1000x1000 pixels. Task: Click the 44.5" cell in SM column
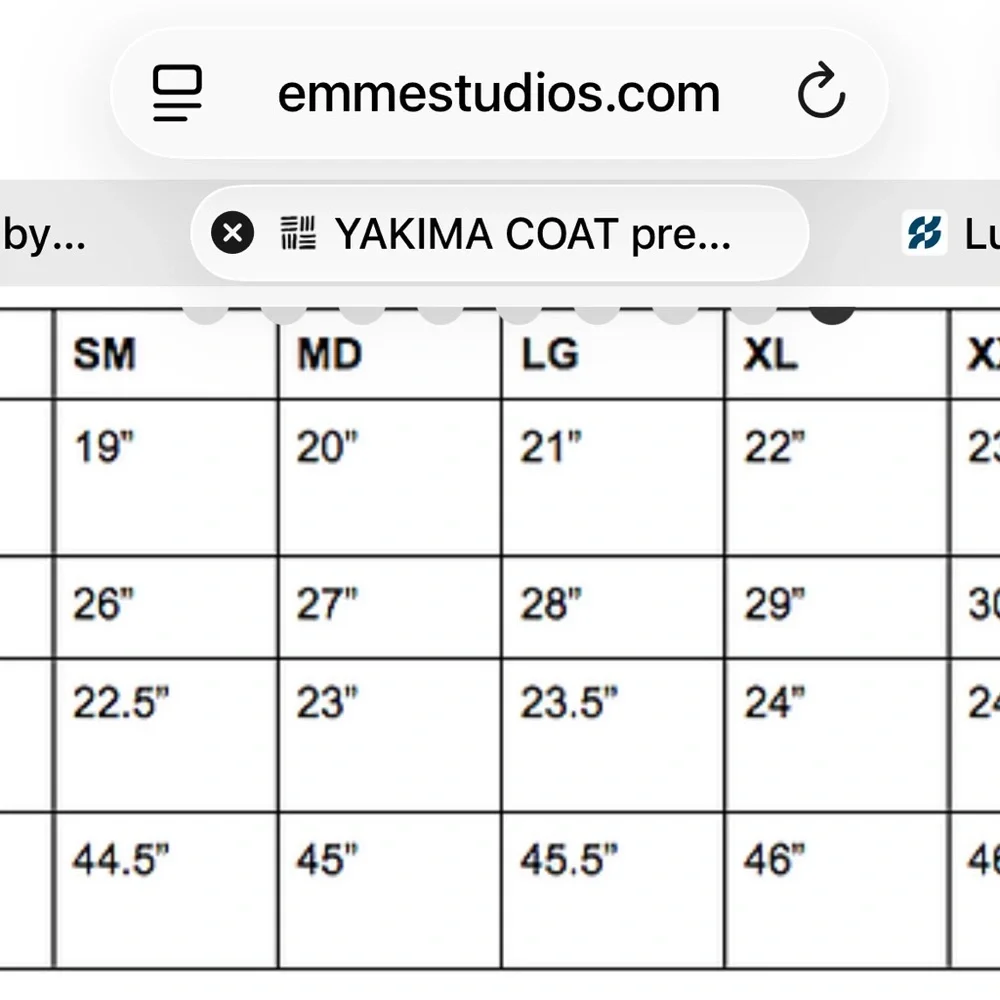point(120,859)
